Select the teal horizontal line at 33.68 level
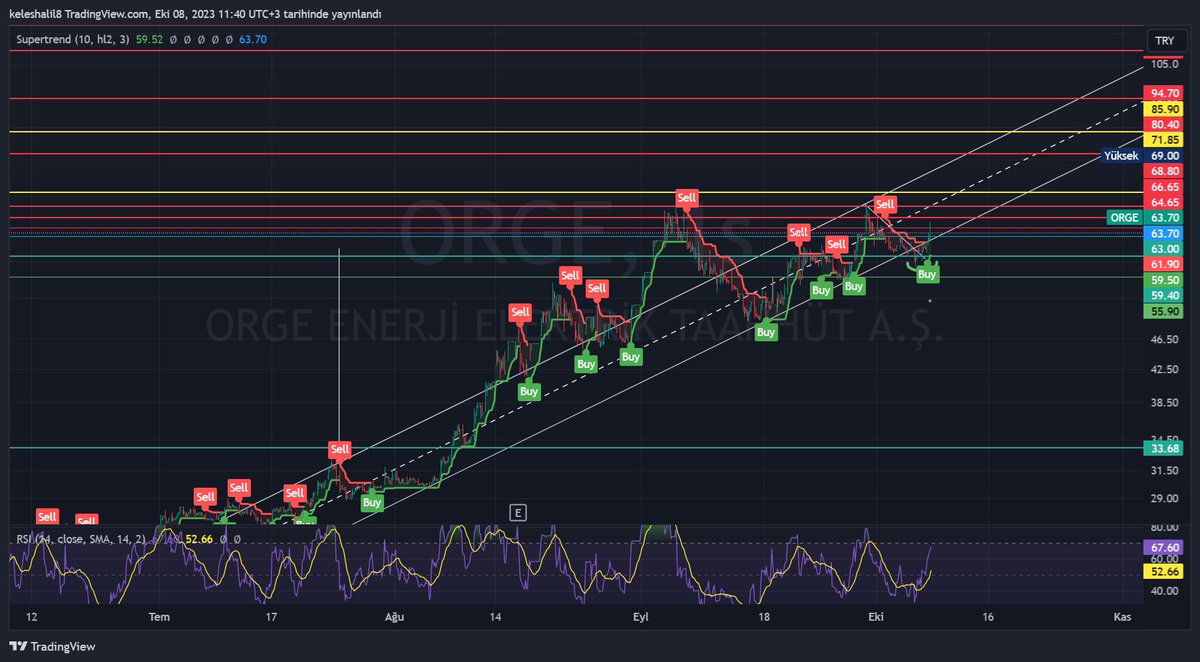Viewport: 1200px width, 662px height. pyautogui.click(x=575, y=447)
